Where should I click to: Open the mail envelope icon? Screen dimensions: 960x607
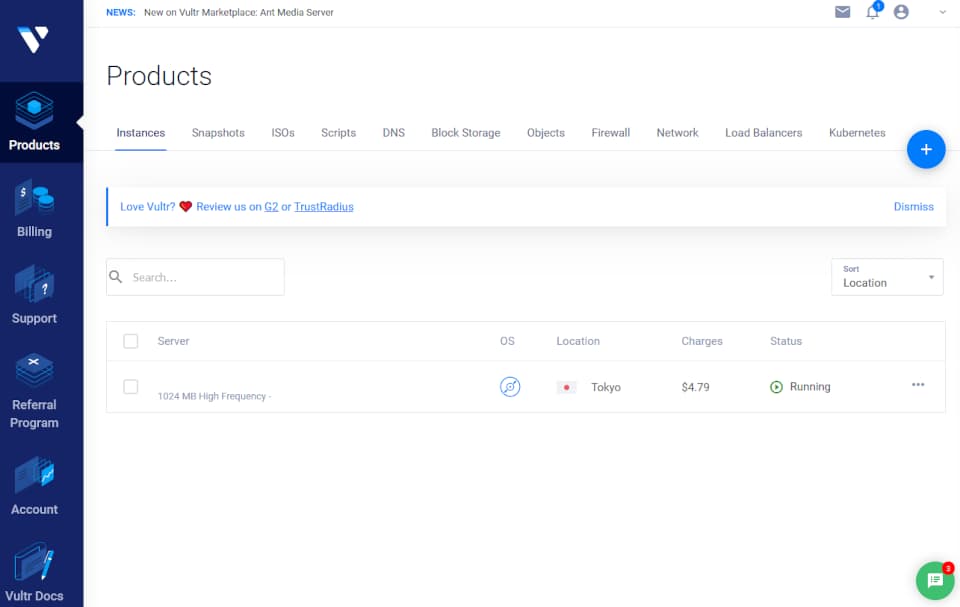[842, 12]
